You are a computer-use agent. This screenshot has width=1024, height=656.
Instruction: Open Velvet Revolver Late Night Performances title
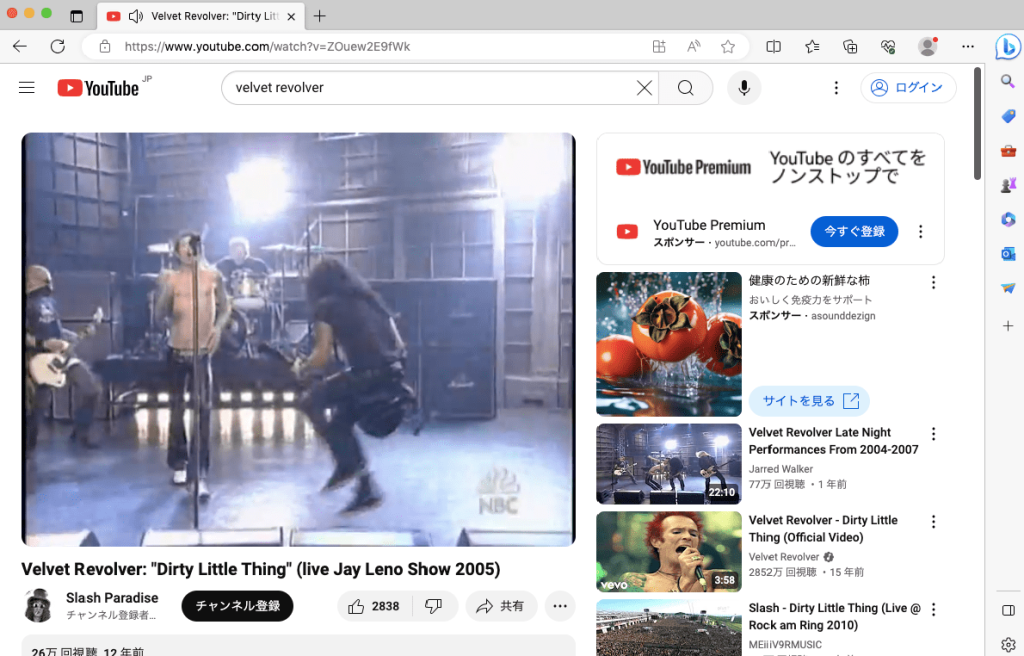pos(833,441)
